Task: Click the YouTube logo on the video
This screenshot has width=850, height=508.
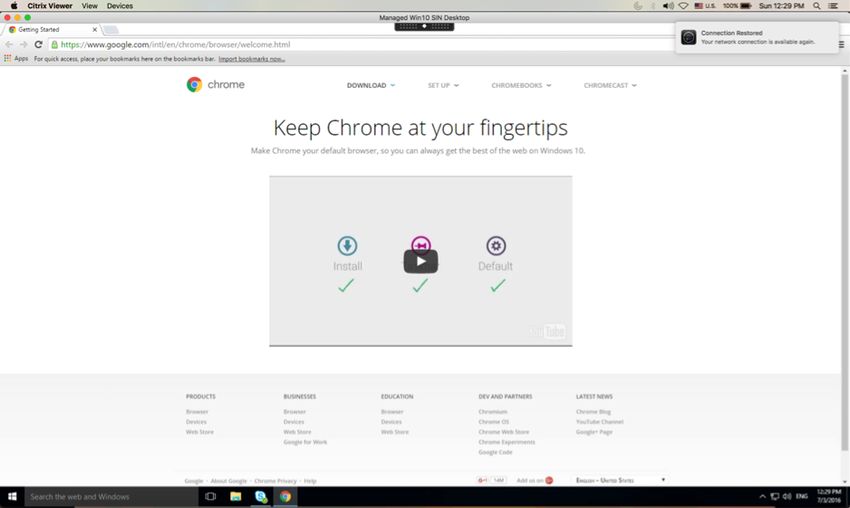Action: tap(546, 331)
